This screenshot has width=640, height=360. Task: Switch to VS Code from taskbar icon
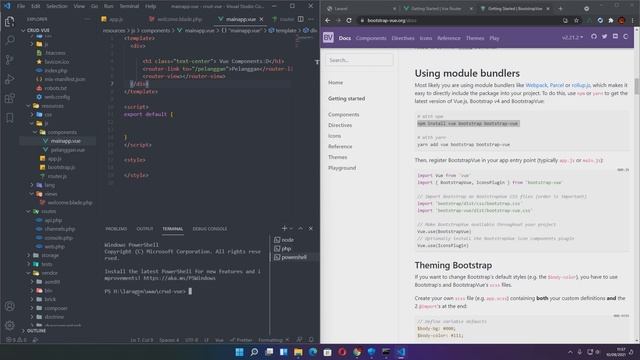tap(401, 352)
